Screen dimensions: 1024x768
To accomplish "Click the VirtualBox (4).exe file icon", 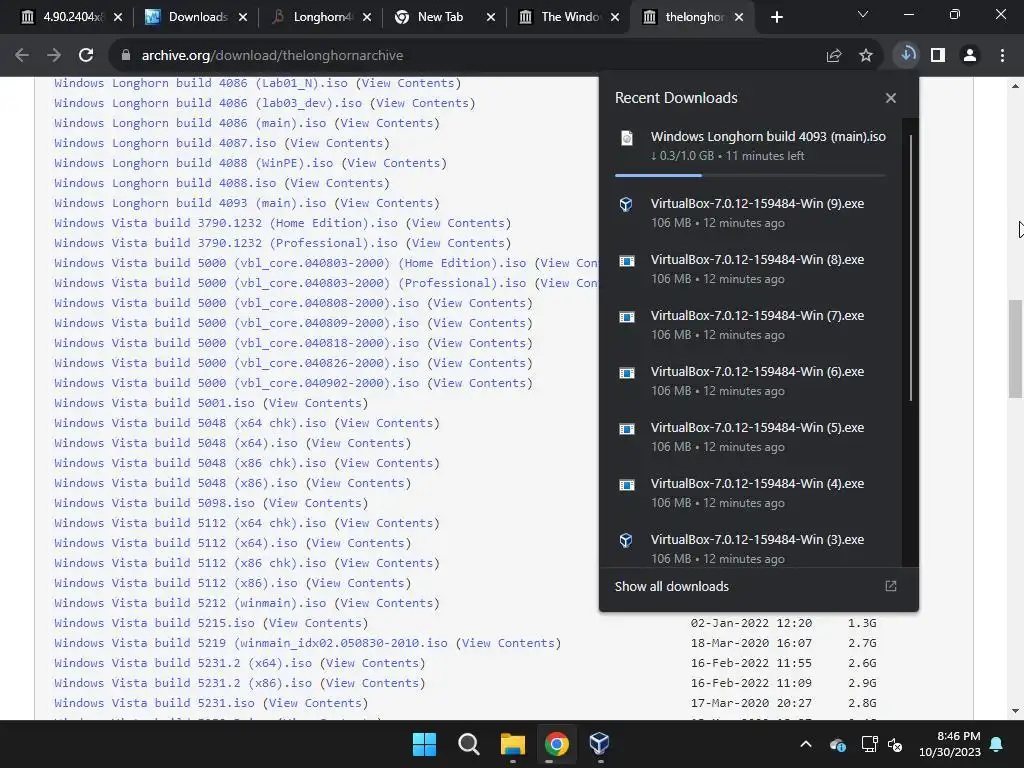I will (x=626, y=485).
